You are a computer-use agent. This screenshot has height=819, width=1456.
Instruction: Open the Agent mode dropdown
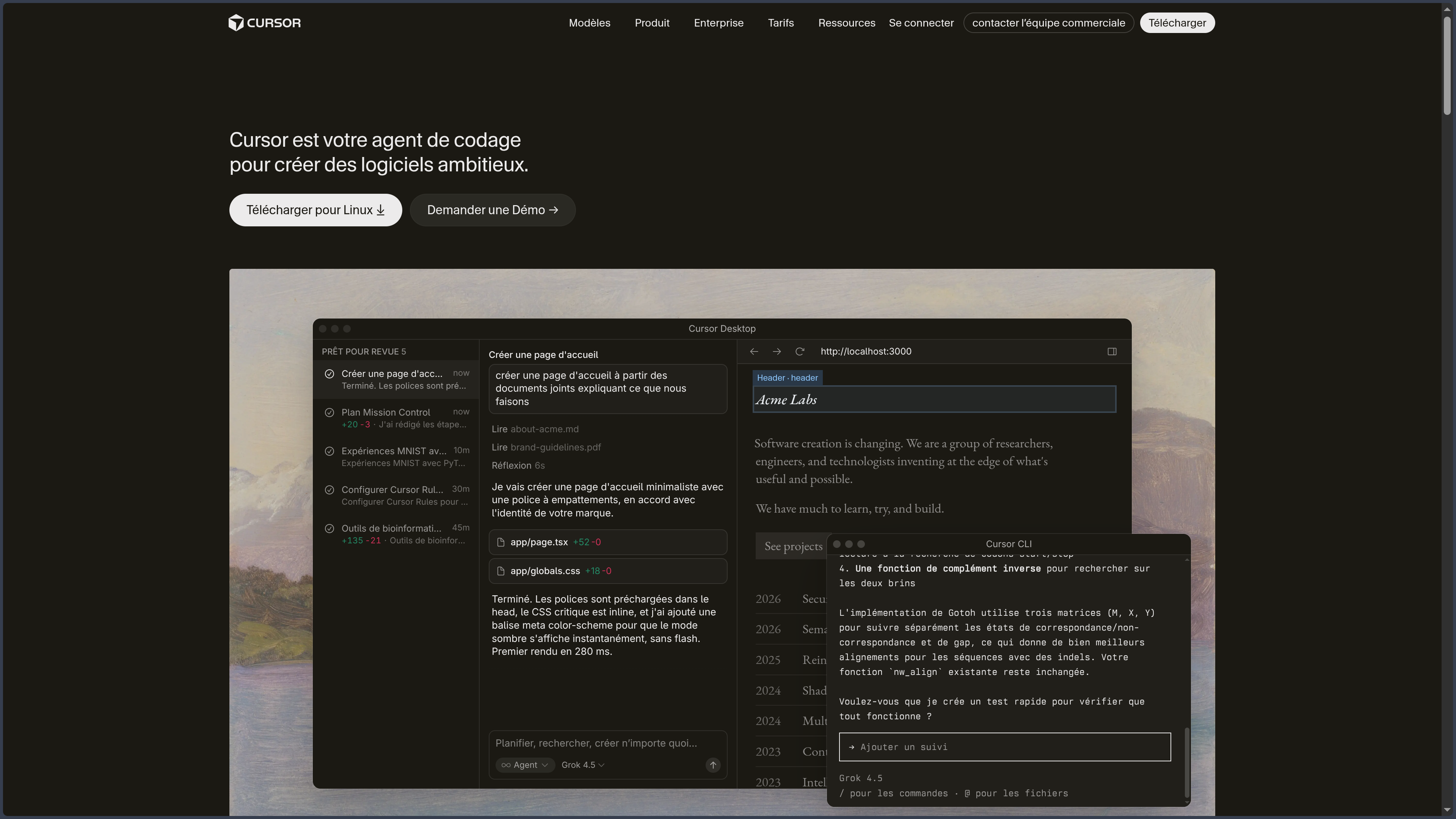pyautogui.click(x=525, y=765)
